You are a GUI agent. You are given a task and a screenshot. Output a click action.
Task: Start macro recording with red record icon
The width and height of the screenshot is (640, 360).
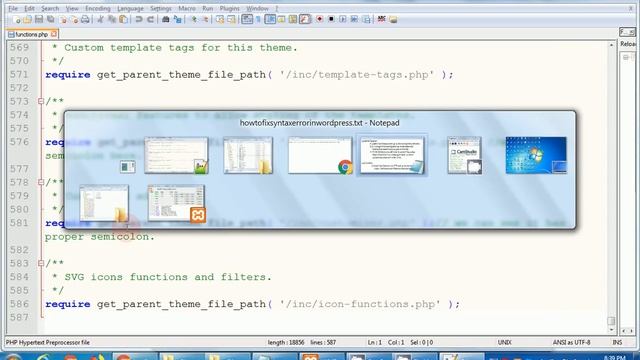[x=320, y=19]
